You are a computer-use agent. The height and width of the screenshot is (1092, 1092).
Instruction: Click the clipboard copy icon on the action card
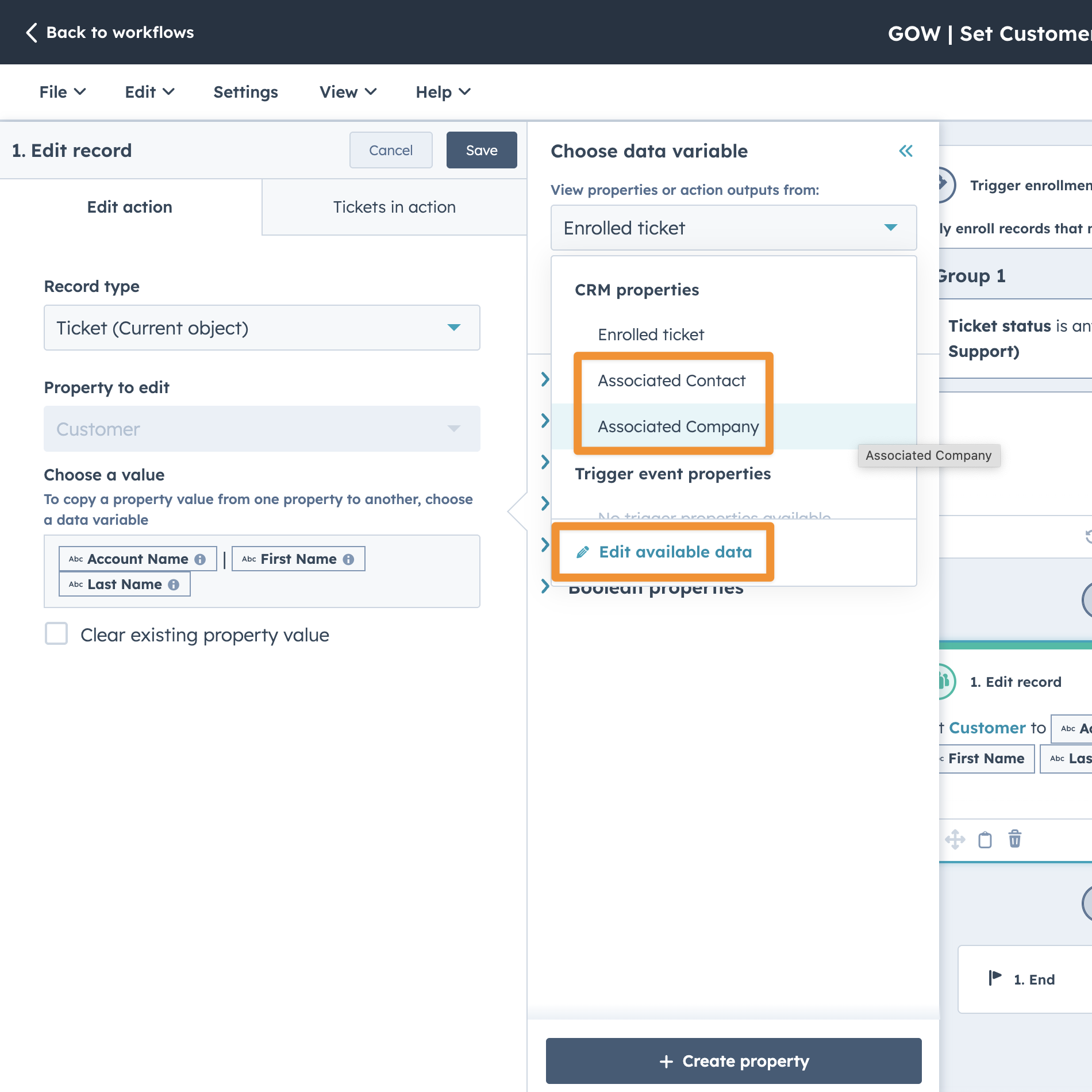click(x=985, y=839)
